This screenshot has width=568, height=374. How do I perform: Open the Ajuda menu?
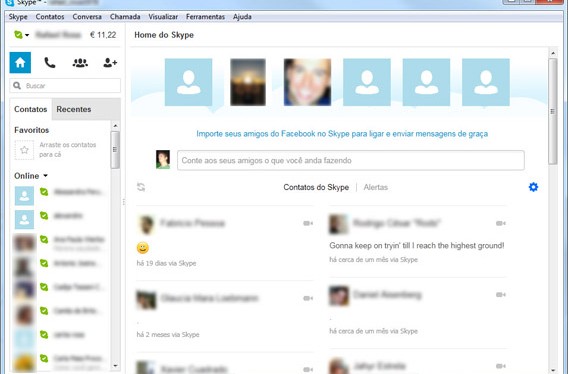point(242,17)
